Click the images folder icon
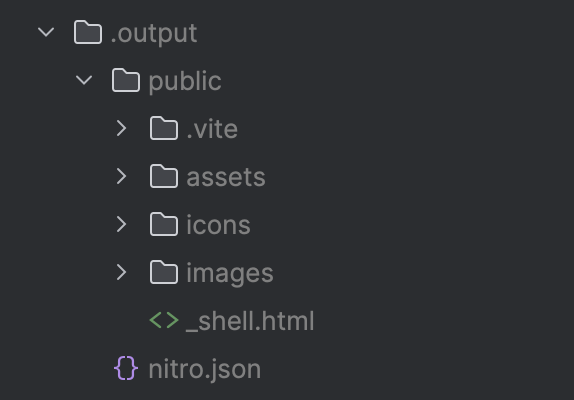Image resolution: width=574 pixels, height=400 pixels. (164, 272)
